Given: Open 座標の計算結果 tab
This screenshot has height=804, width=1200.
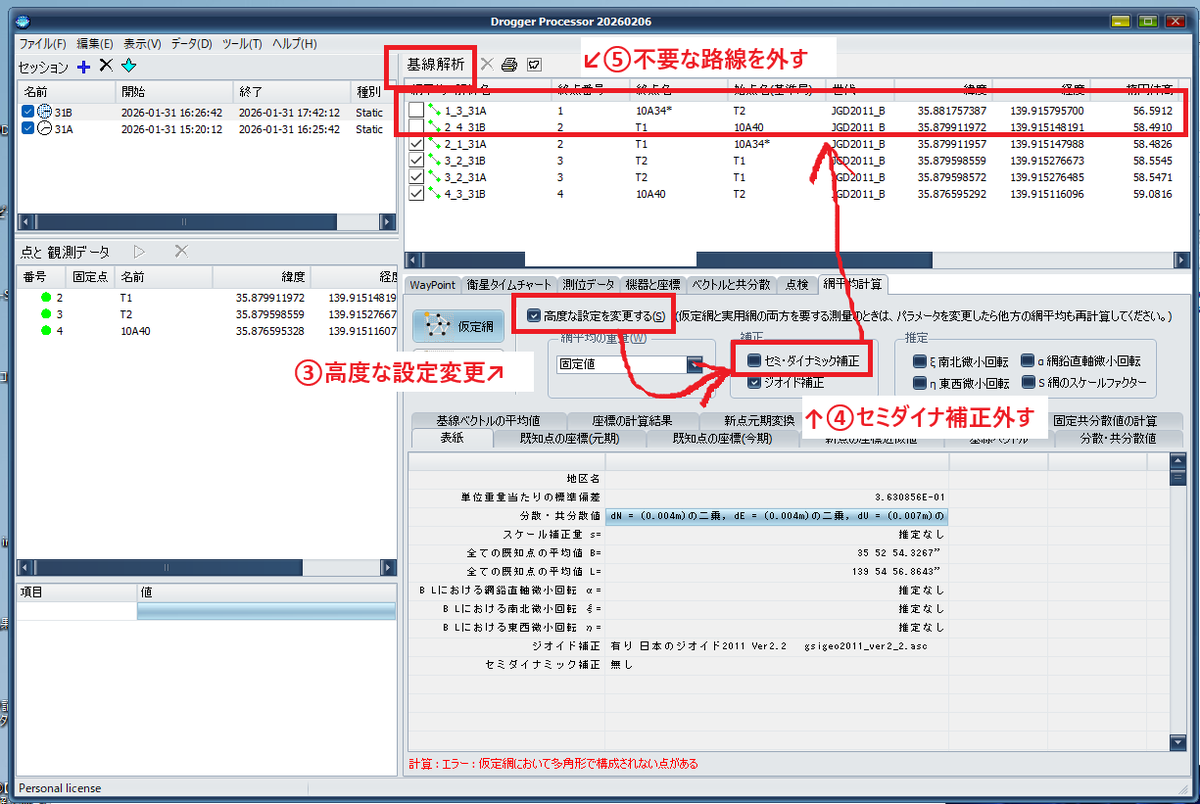Looking at the screenshot, I should (x=631, y=420).
